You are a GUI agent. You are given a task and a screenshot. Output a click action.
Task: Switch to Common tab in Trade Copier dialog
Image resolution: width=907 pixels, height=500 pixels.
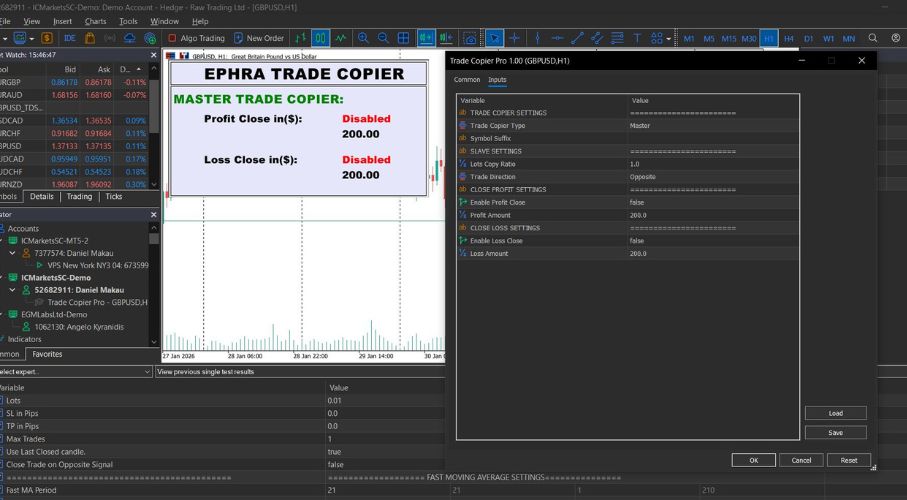467,80
